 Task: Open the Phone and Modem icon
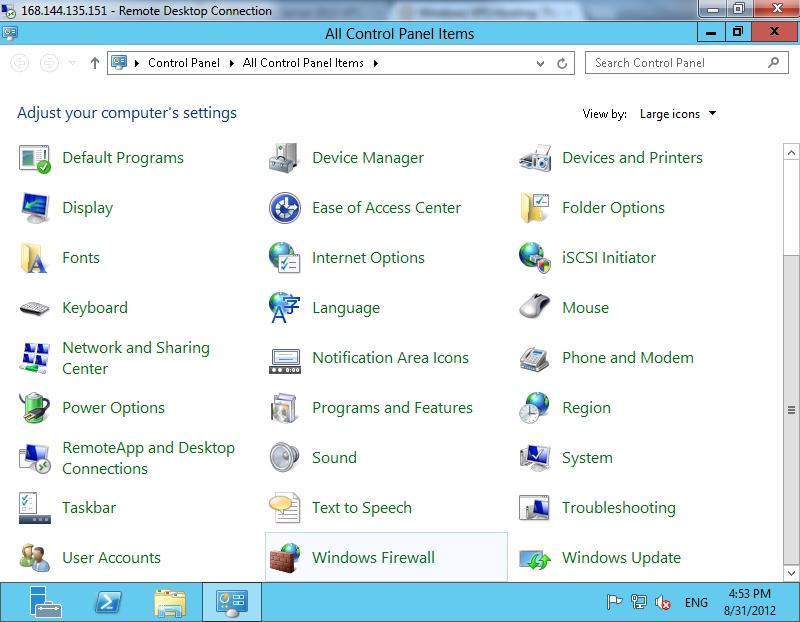(535, 358)
